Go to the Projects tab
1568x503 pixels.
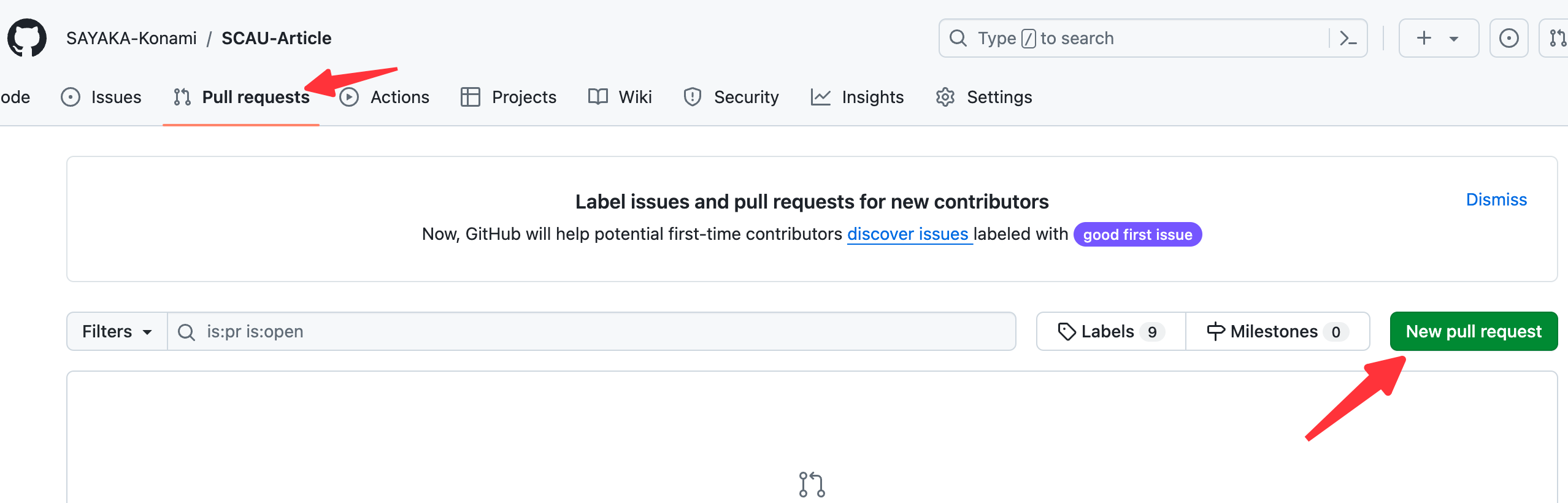(509, 97)
